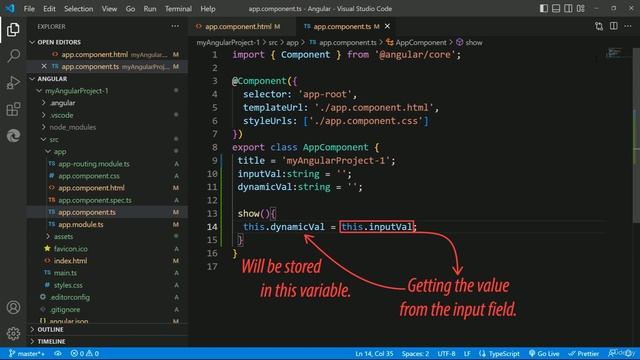Open Microsoft Edge Tools icon in activity bar

[13, 136]
